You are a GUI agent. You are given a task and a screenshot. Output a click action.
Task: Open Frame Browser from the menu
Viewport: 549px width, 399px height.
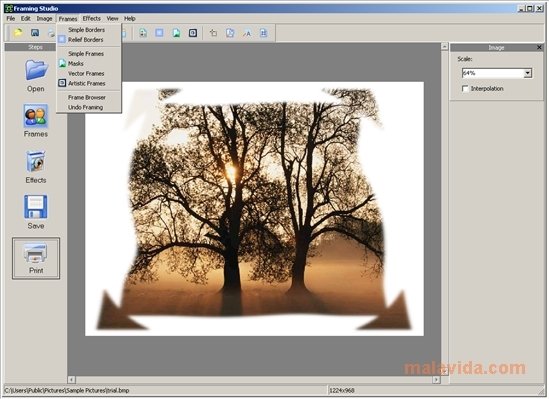[x=89, y=97]
